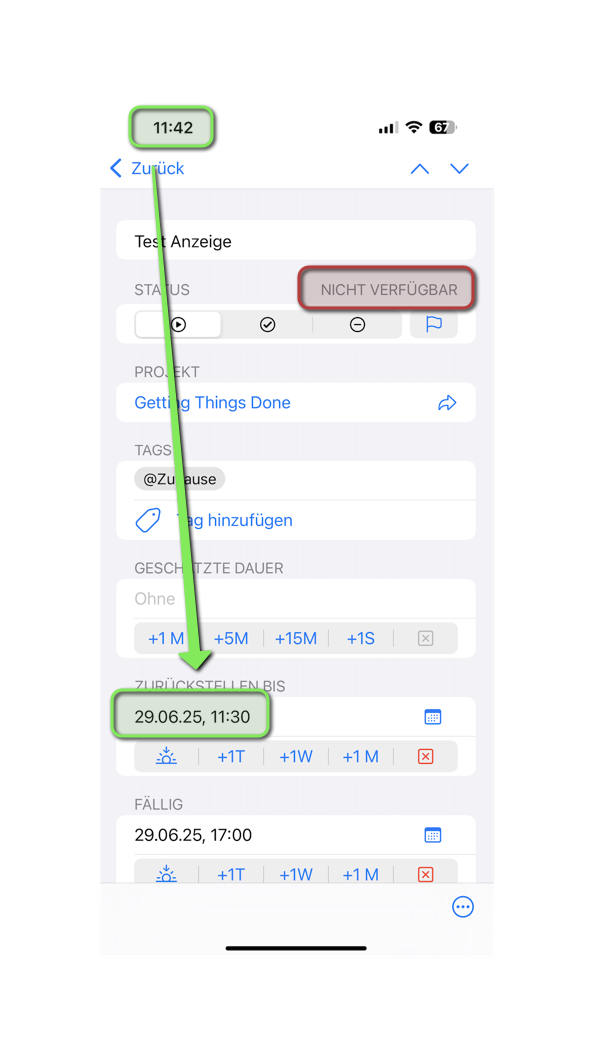This screenshot has width=594, height=1058.
Task: Clear the defer date with red X
Action: point(425,756)
